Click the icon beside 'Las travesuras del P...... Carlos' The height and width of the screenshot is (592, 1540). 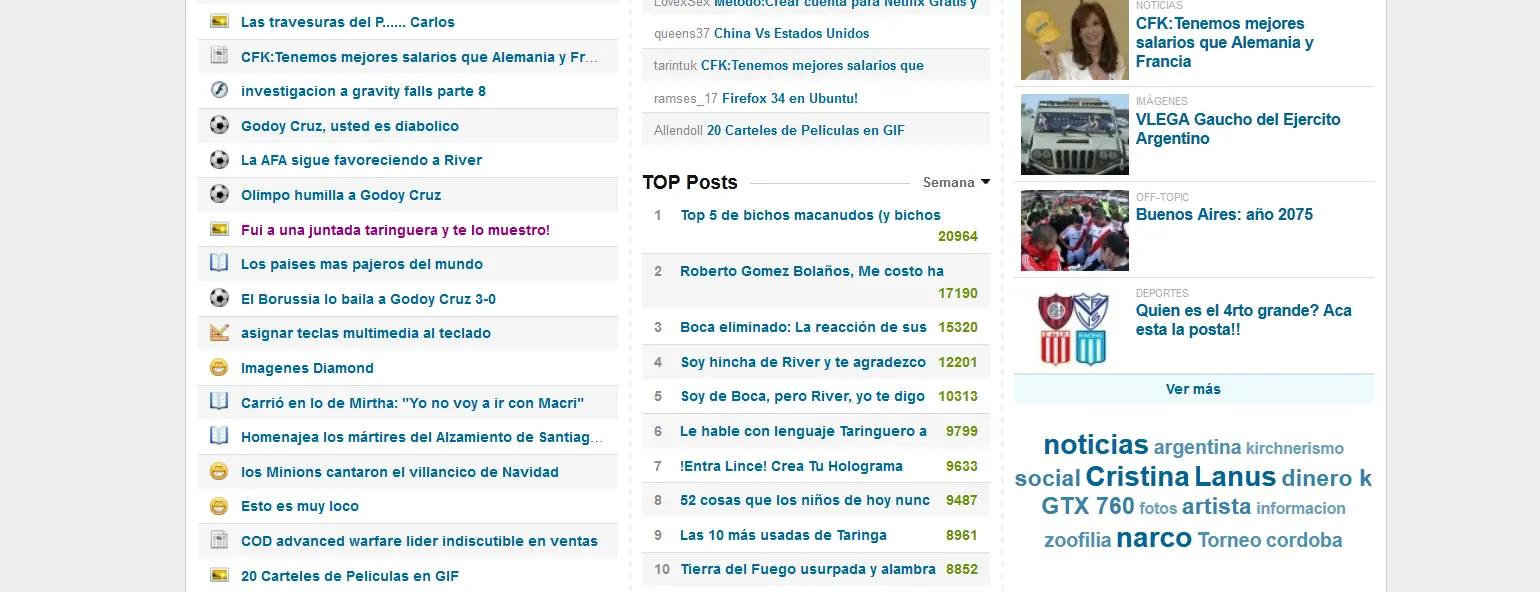219,21
